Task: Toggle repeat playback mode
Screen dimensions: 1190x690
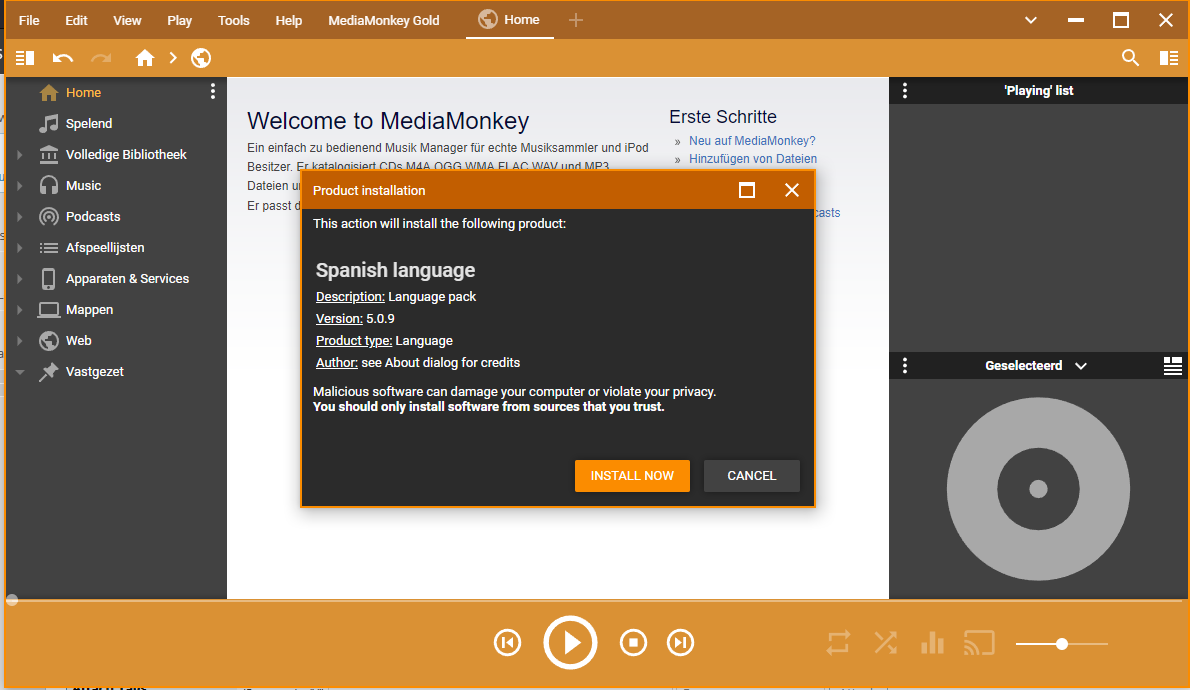Action: 838,643
